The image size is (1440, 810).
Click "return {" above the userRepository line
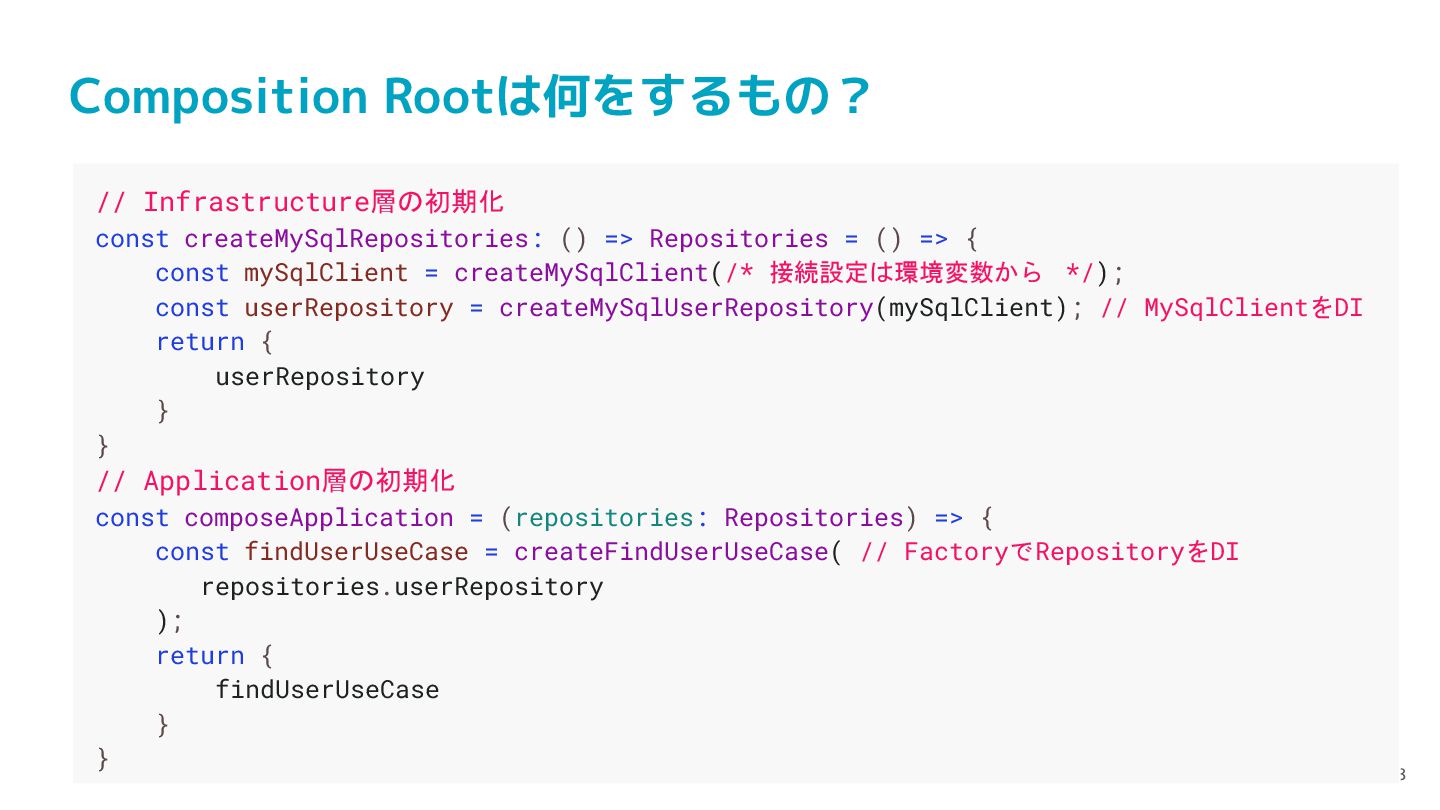[214, 342]
